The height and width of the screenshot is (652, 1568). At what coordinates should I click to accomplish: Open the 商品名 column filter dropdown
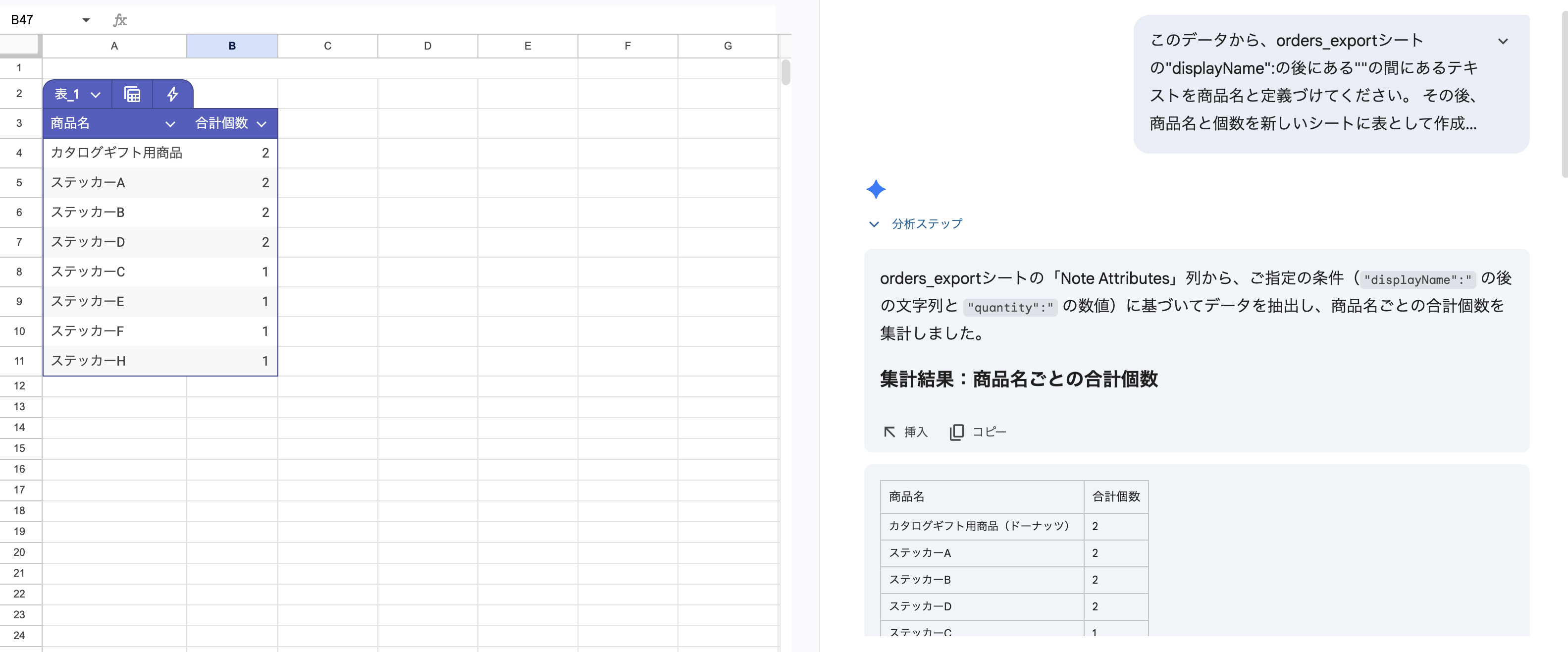click(x=170, y=123)
